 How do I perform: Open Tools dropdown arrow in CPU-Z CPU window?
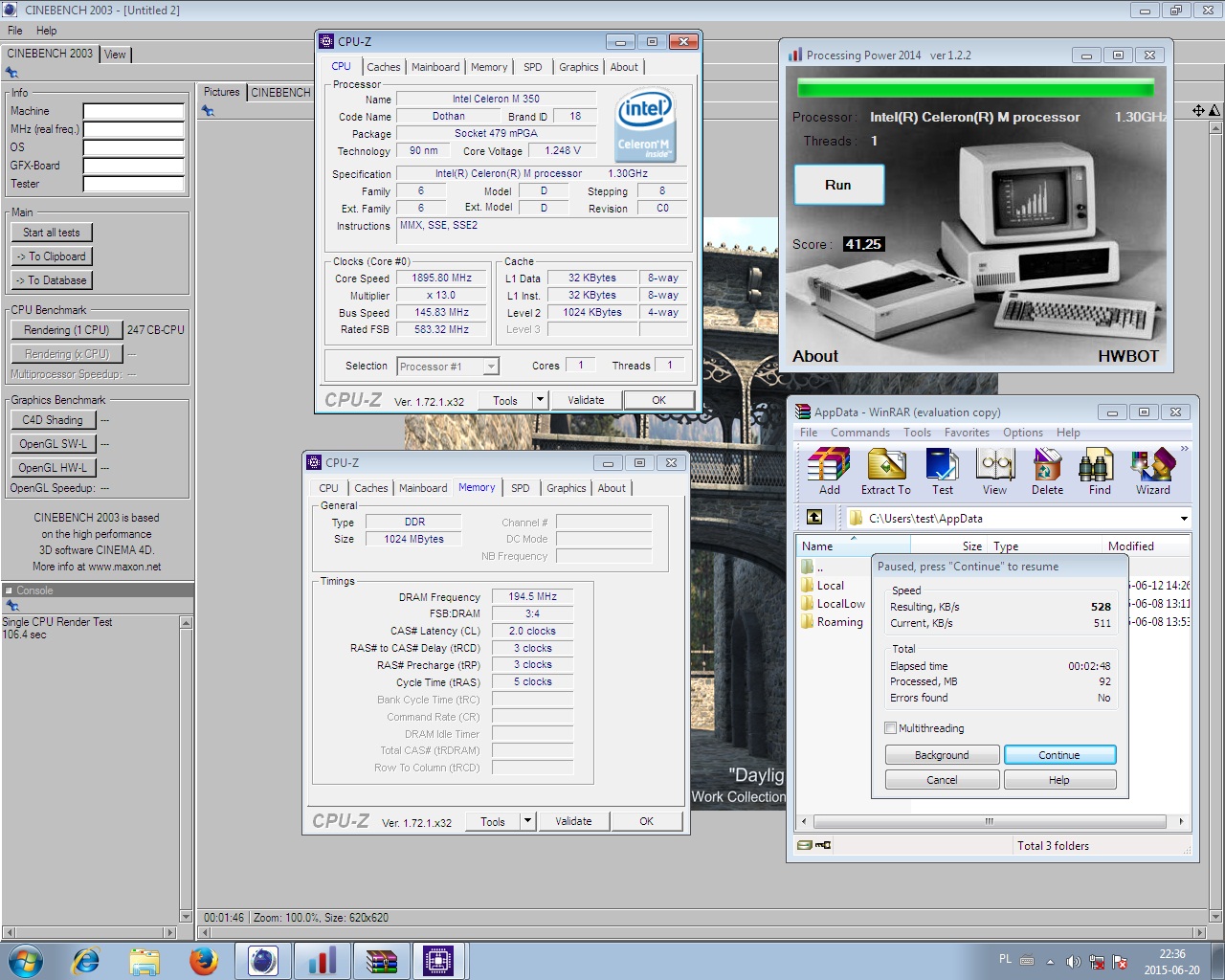pyautogui.click(x=540, y=400)
